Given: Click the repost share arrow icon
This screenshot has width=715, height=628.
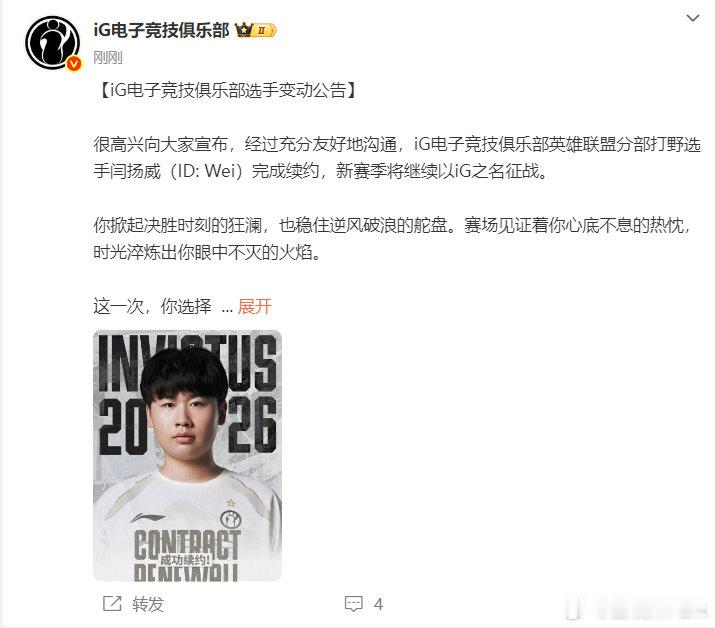Looking at the screenshot, I should click(x=112, y=604).
